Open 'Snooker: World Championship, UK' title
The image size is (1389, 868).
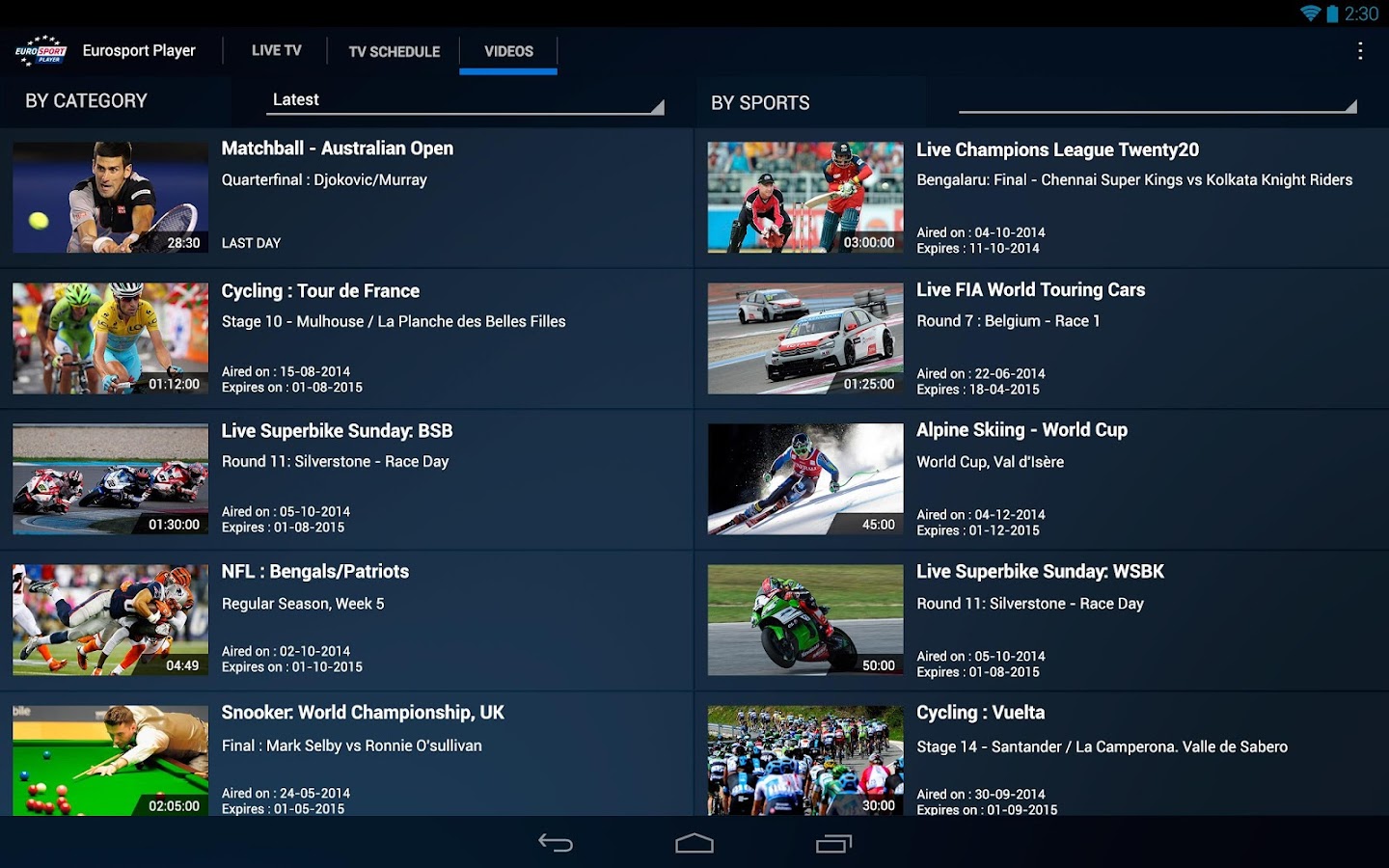[363, 713]
